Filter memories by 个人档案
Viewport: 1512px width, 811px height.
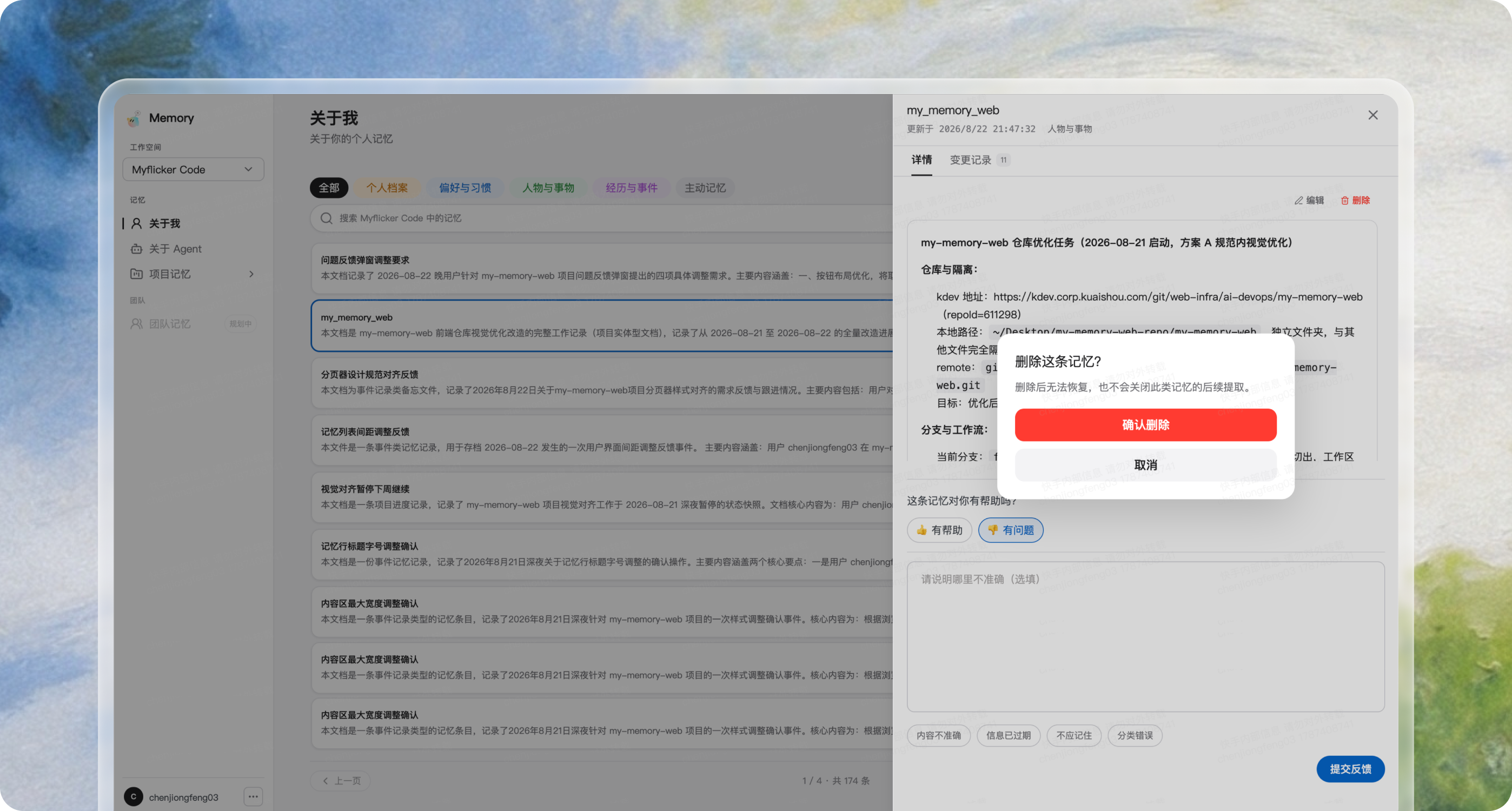[x=387, y=188]
